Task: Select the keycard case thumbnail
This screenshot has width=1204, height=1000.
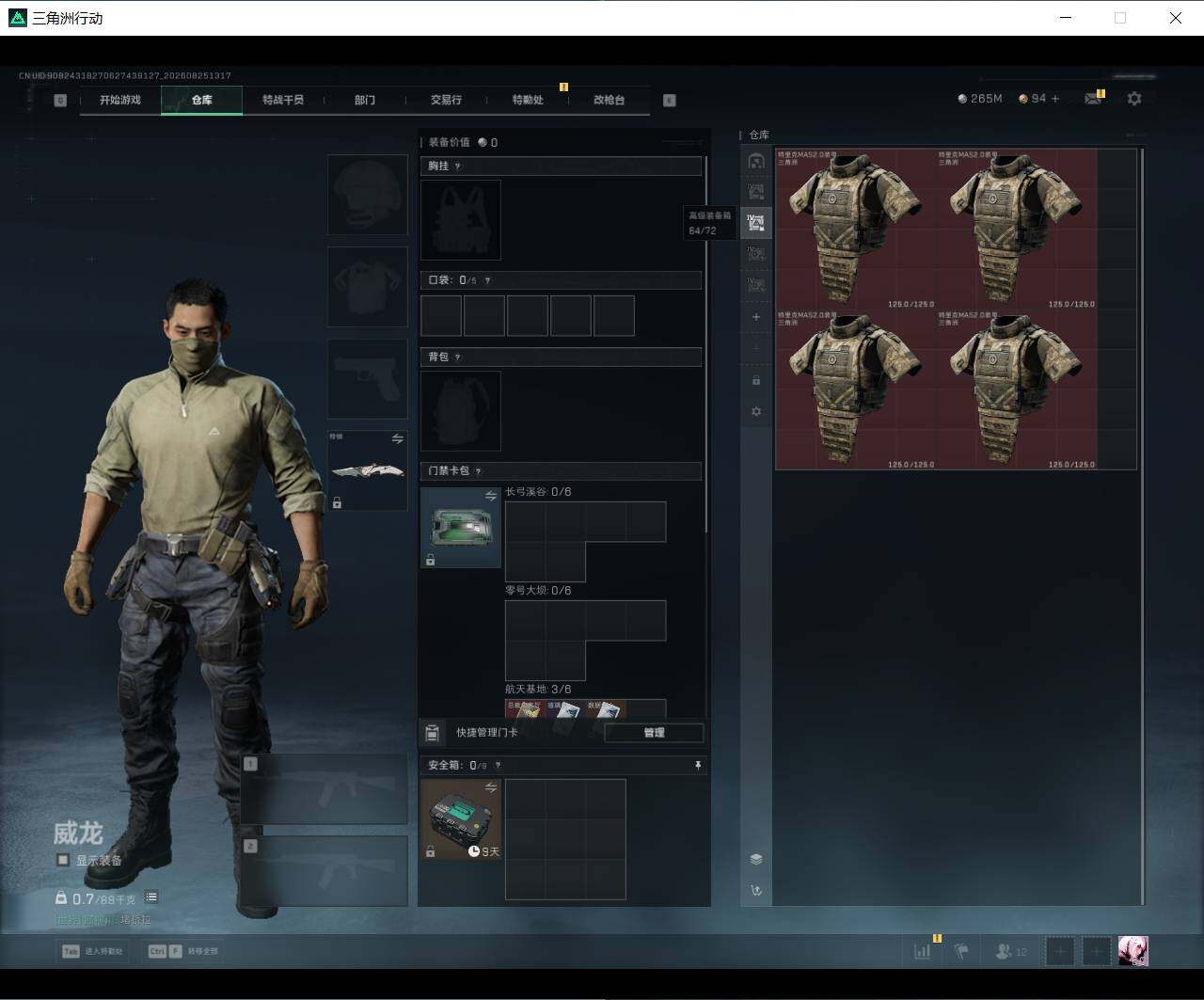Action: coord(461,528)
